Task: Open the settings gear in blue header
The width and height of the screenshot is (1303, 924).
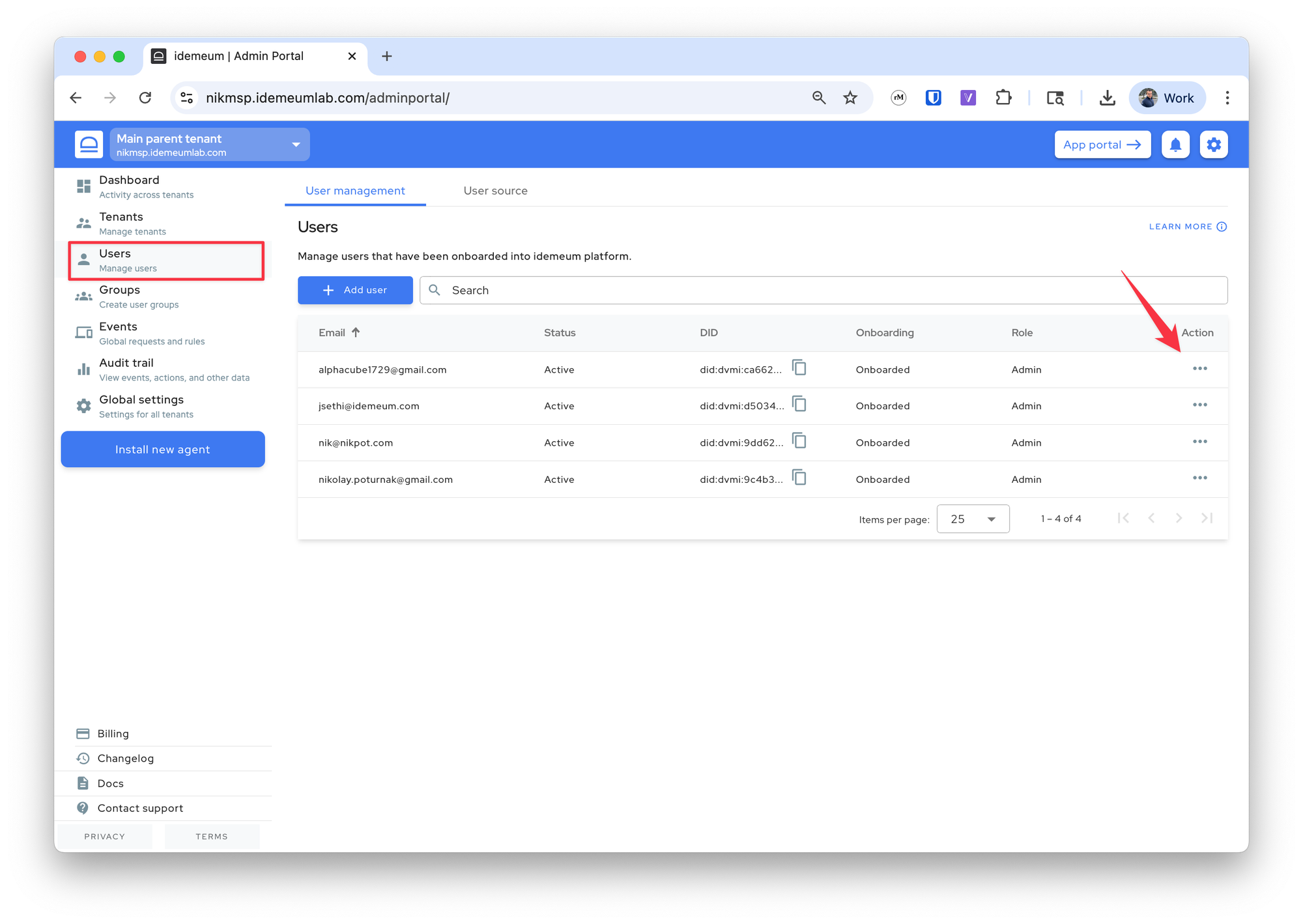Action: [1214, 145]
